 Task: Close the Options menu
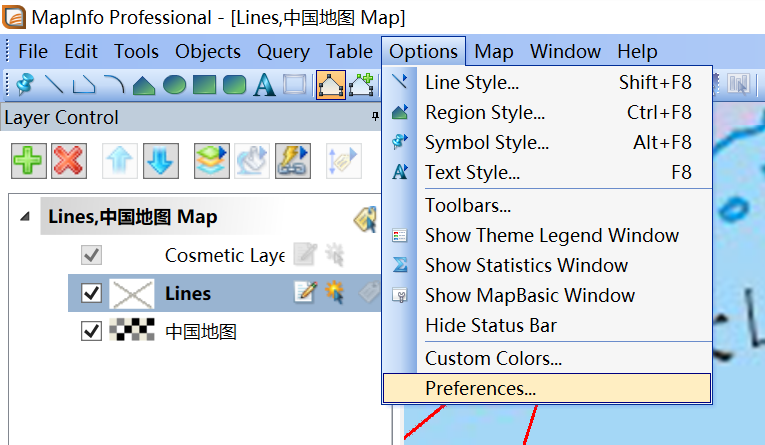click(423, 51)
